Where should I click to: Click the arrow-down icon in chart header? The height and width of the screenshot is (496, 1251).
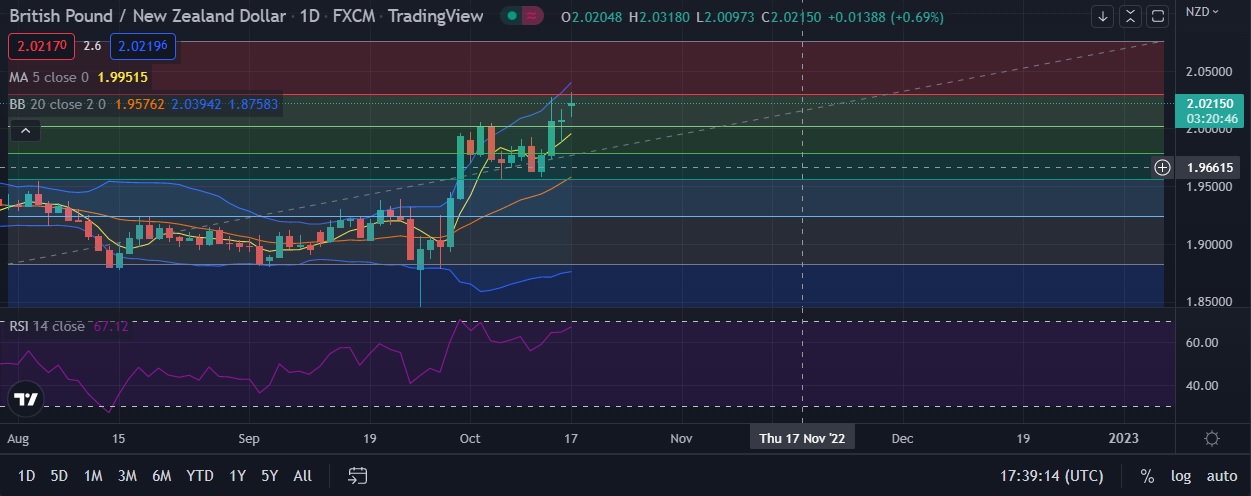pos(1103,16)
